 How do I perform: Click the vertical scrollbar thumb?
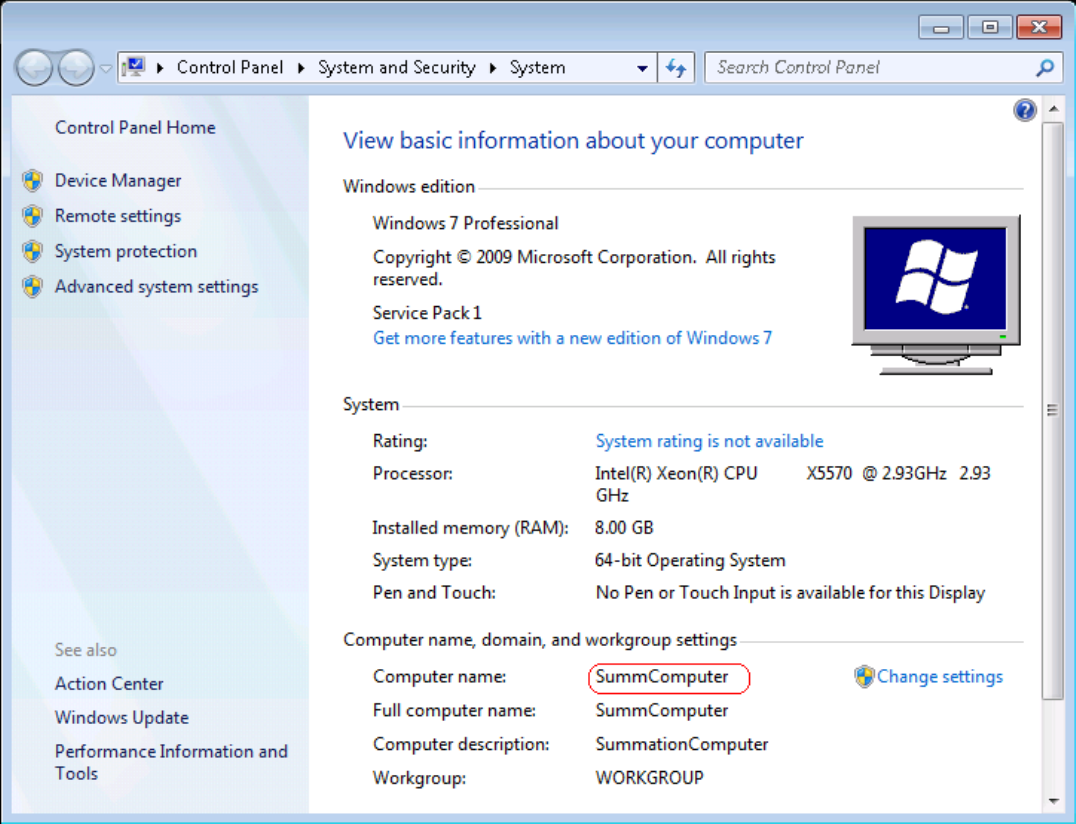tap(1053, 410)
